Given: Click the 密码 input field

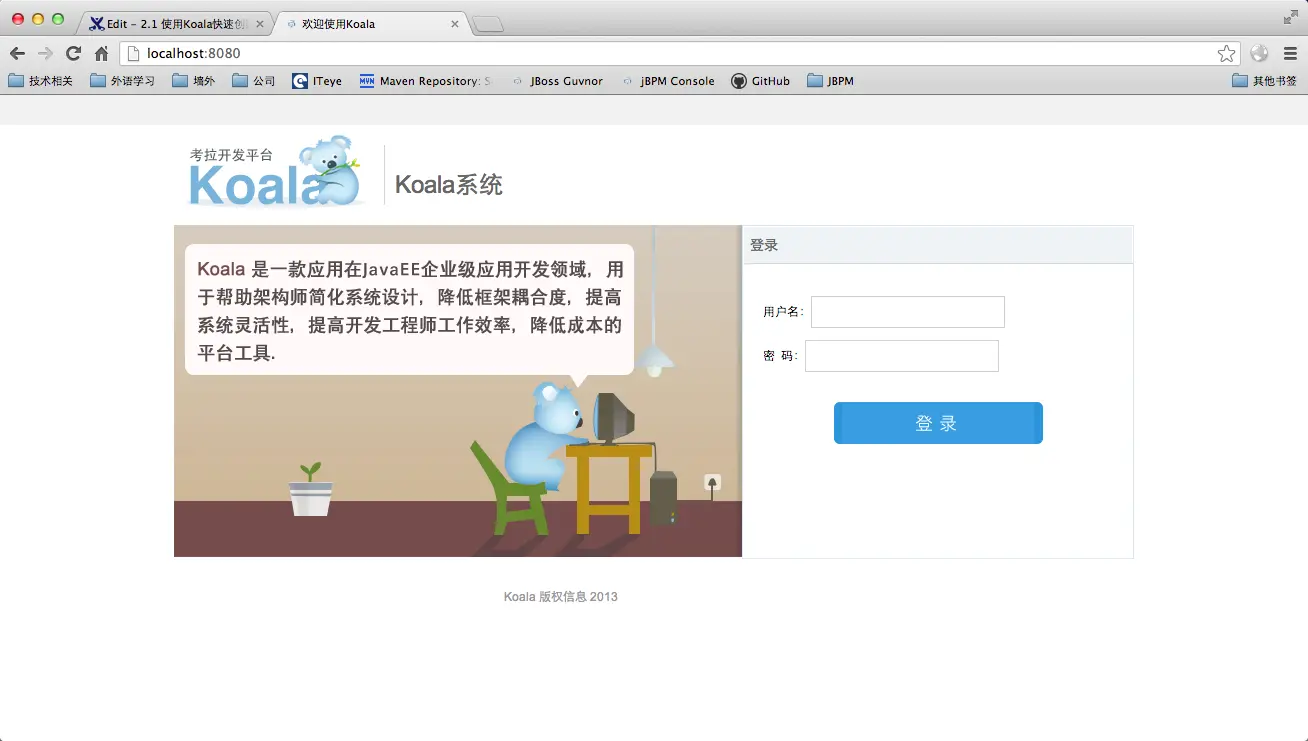Looking at the screenshot, I should [x=901, y=356].
